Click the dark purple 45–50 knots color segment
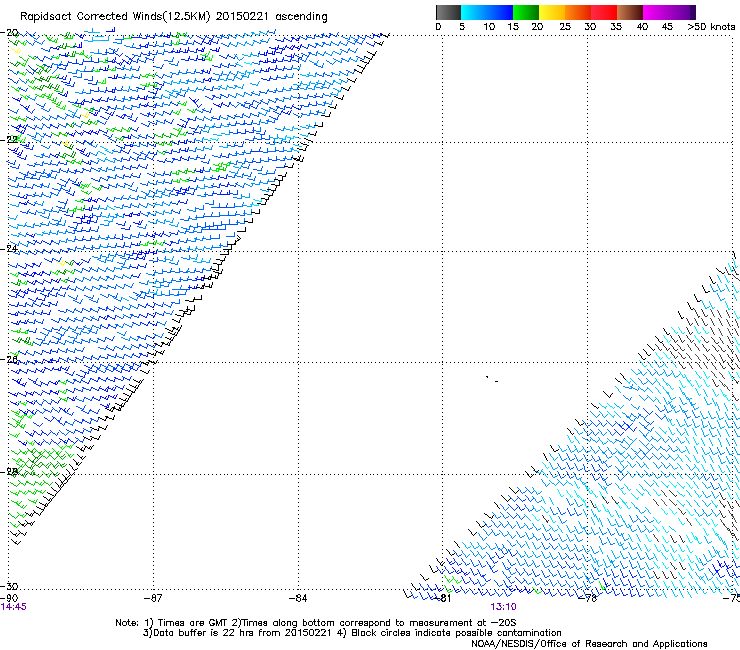Image resolution: width=740 pixels, height=650 pixels. [x=682, y=12]
